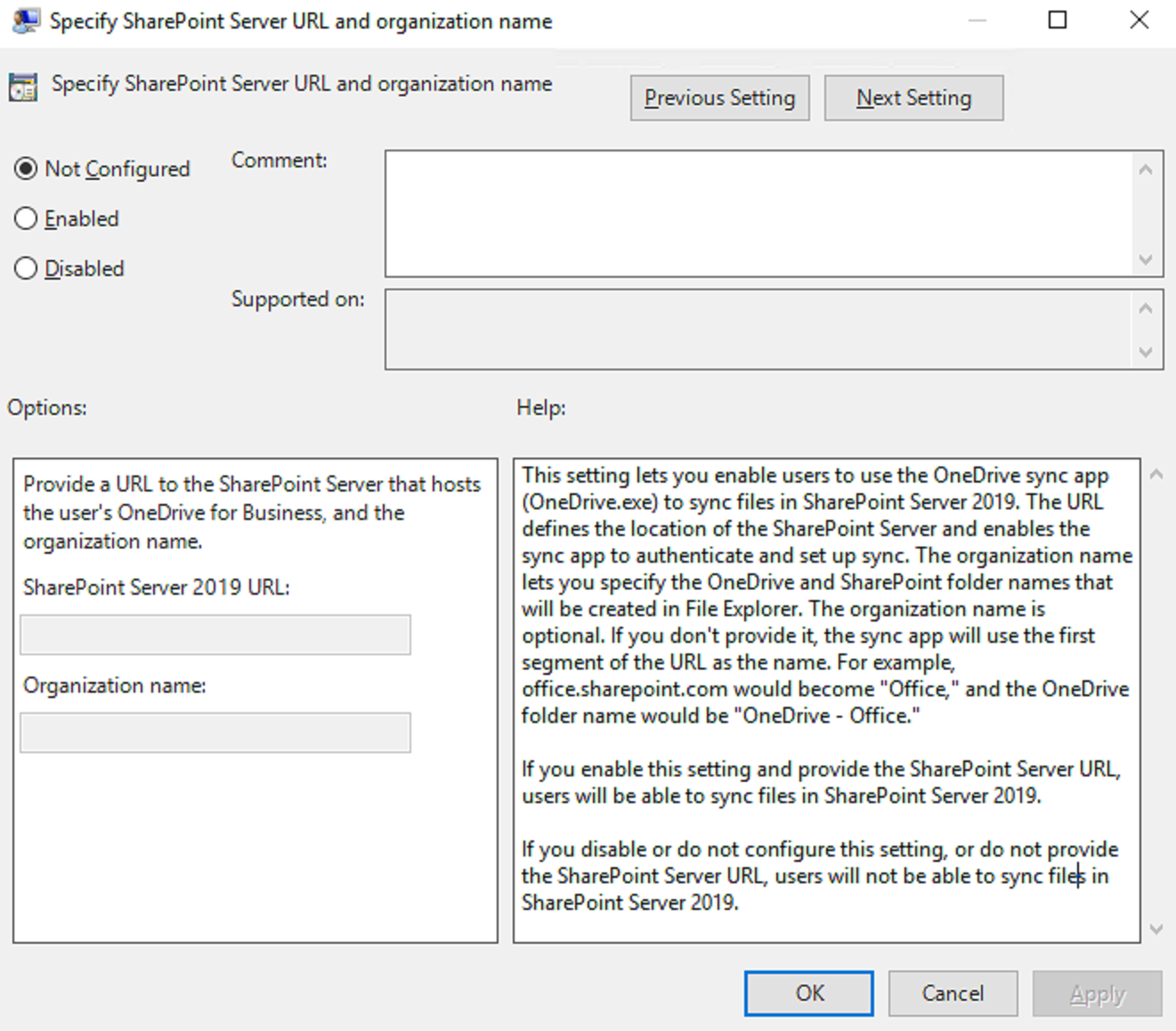
Task: Click the Help pane scroll up arrow
Action: click(1156, 475)
